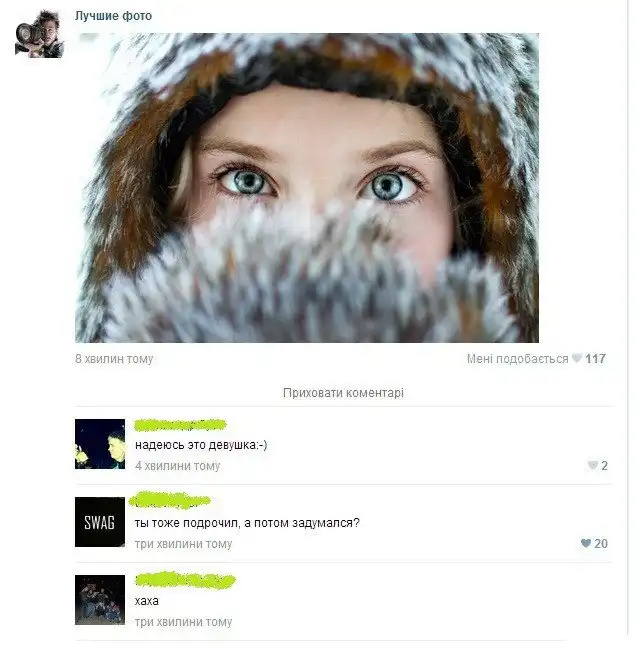This screenshot has width=638, height=649.
Task: Open the second commenter's highlighted name
Action: coord(170,500)
